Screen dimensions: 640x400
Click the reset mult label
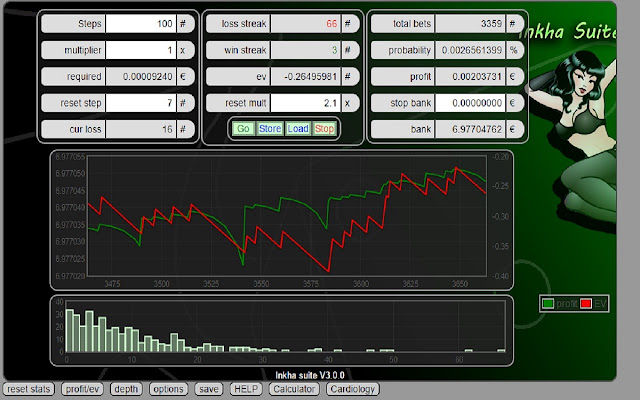246,103
